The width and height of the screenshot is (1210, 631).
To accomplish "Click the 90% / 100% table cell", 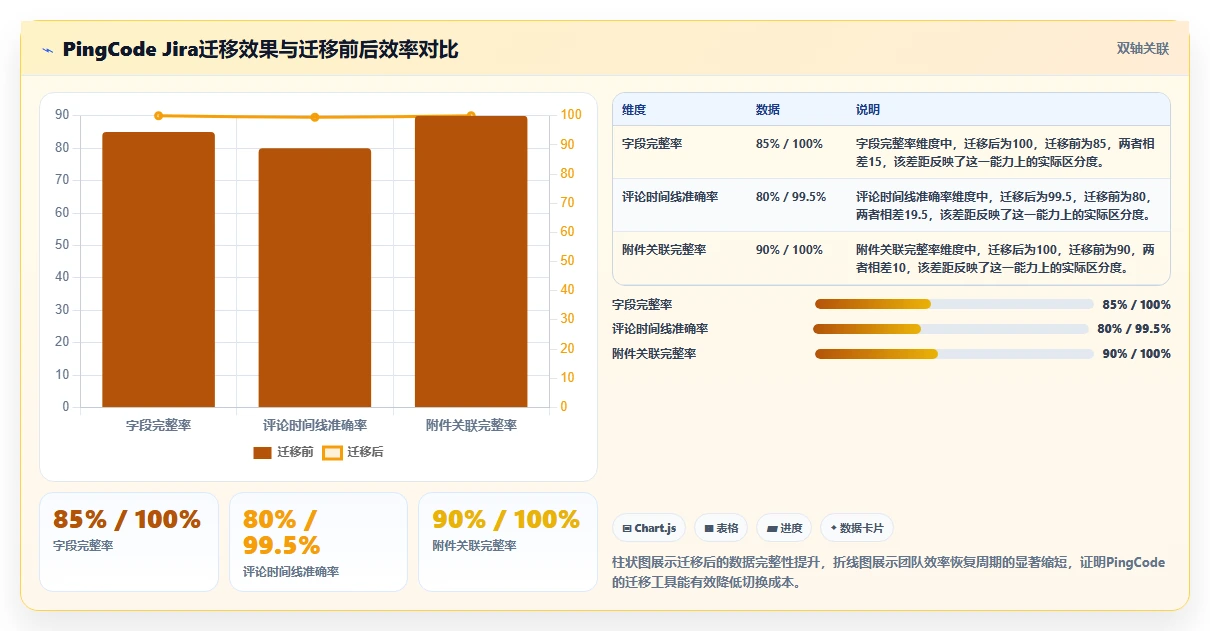I will [789, 250].
